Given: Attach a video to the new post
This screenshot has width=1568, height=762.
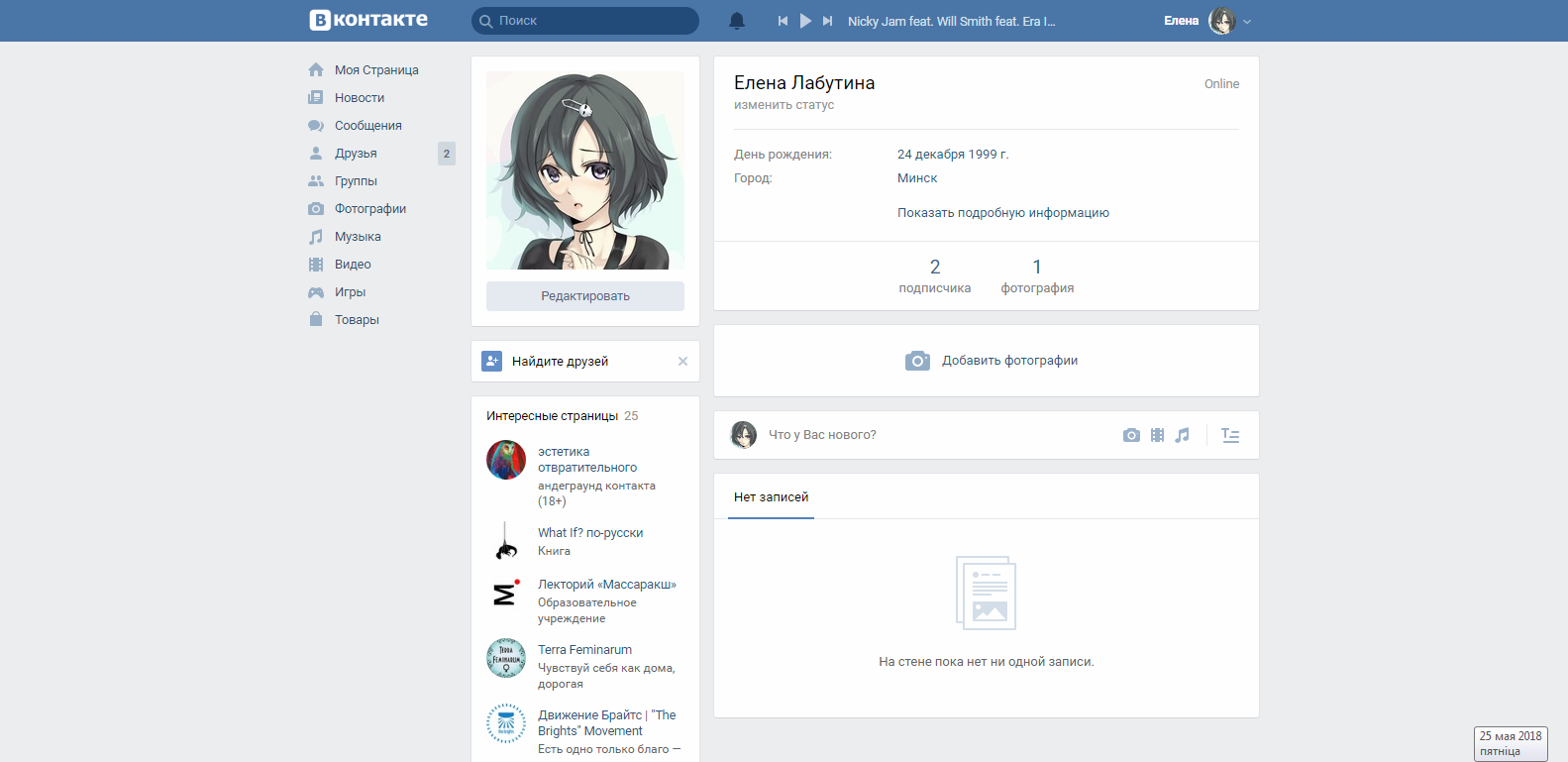Looking at the screenshot, I should pos(1157,435).
